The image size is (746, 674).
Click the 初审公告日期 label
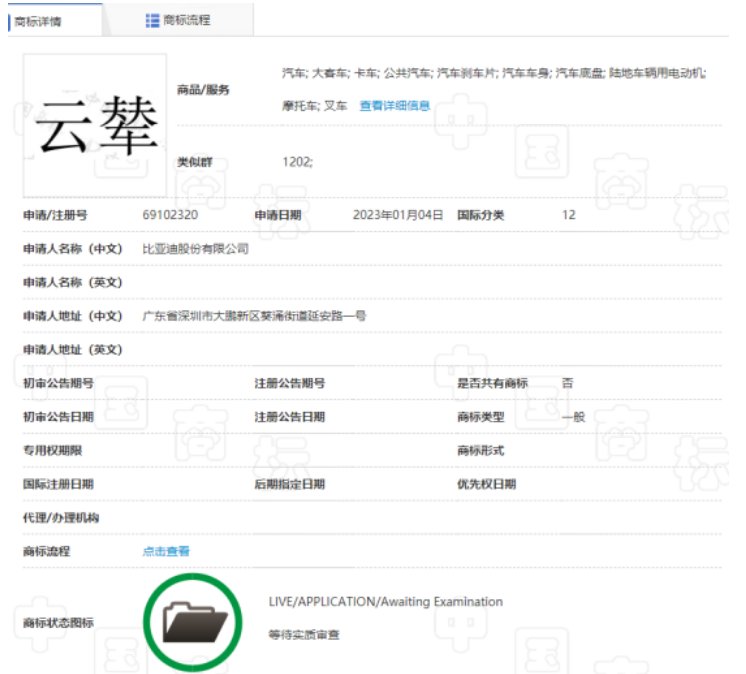[58, 417]
